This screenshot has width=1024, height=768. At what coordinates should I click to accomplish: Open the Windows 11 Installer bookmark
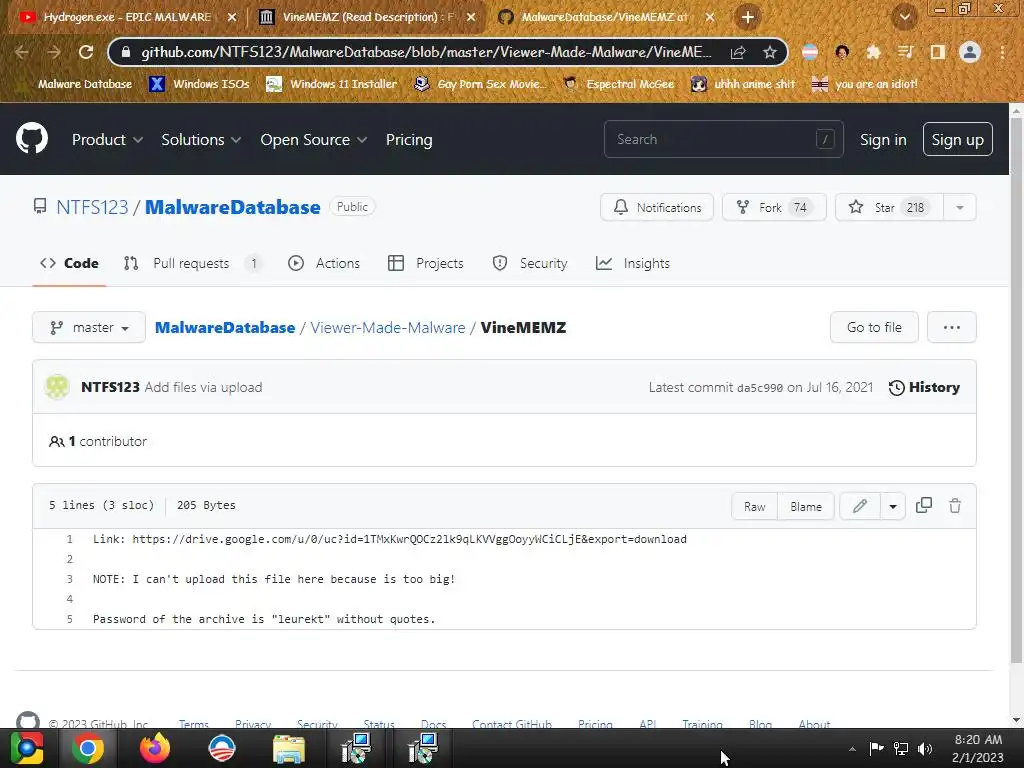[332, 84]
